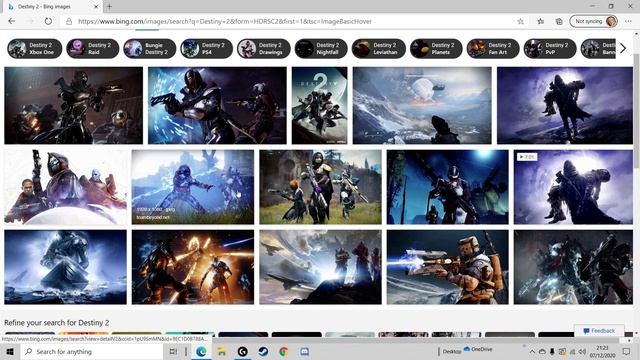Open File Explorer from the taskbar
Image resolution: width=640 pixels, height=360 pixels.
click(x=222, y=351)
